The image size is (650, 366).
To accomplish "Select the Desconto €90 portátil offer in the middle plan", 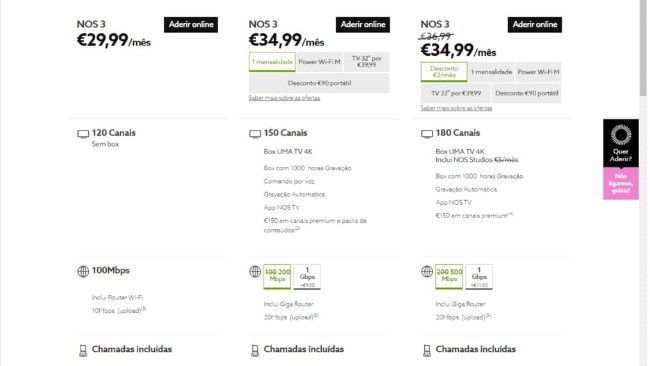I will tap(319, 83).
